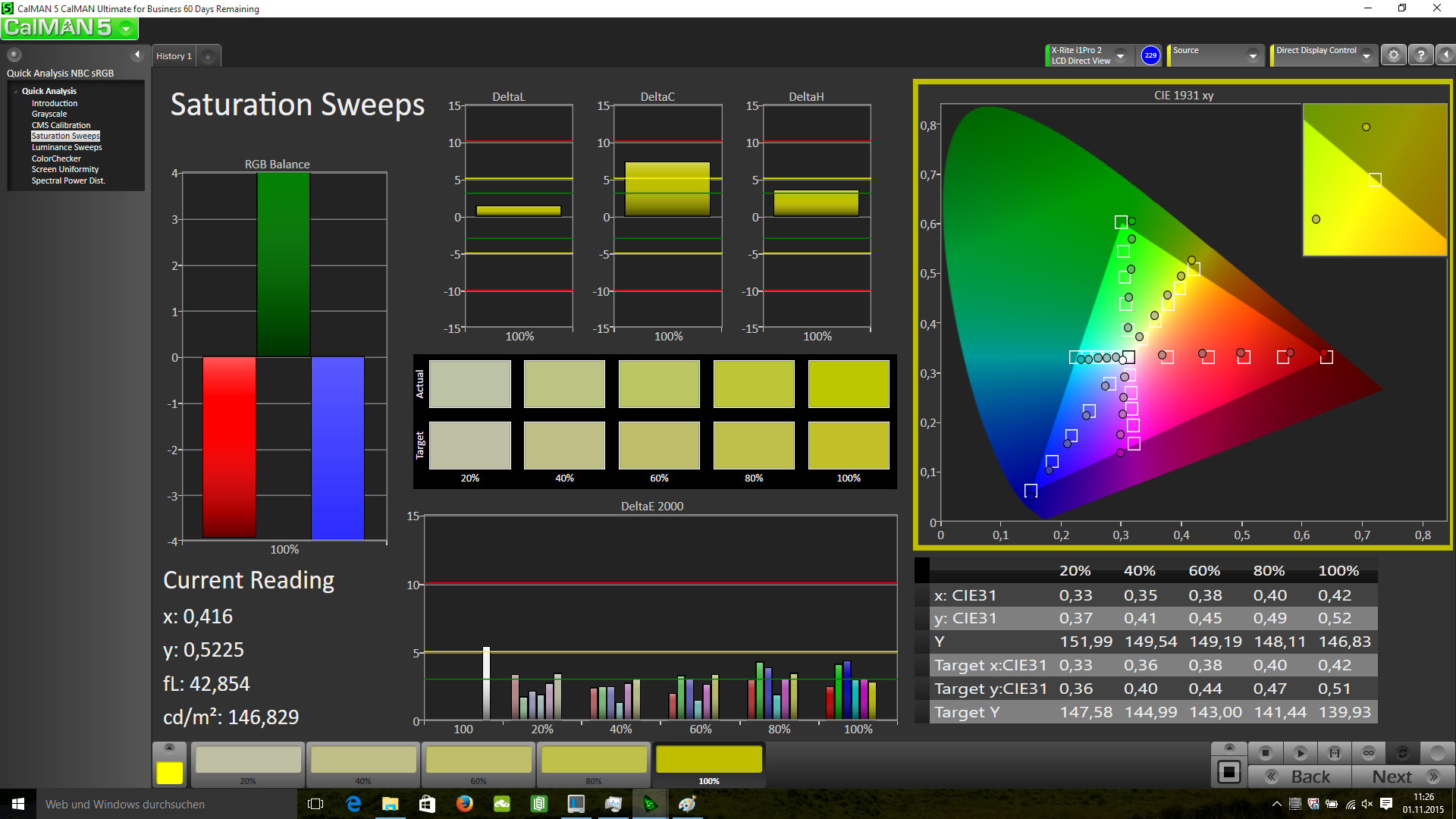Select Luminance Sweeps in the workflow list
1456x819 pixels.
point(67,147)
